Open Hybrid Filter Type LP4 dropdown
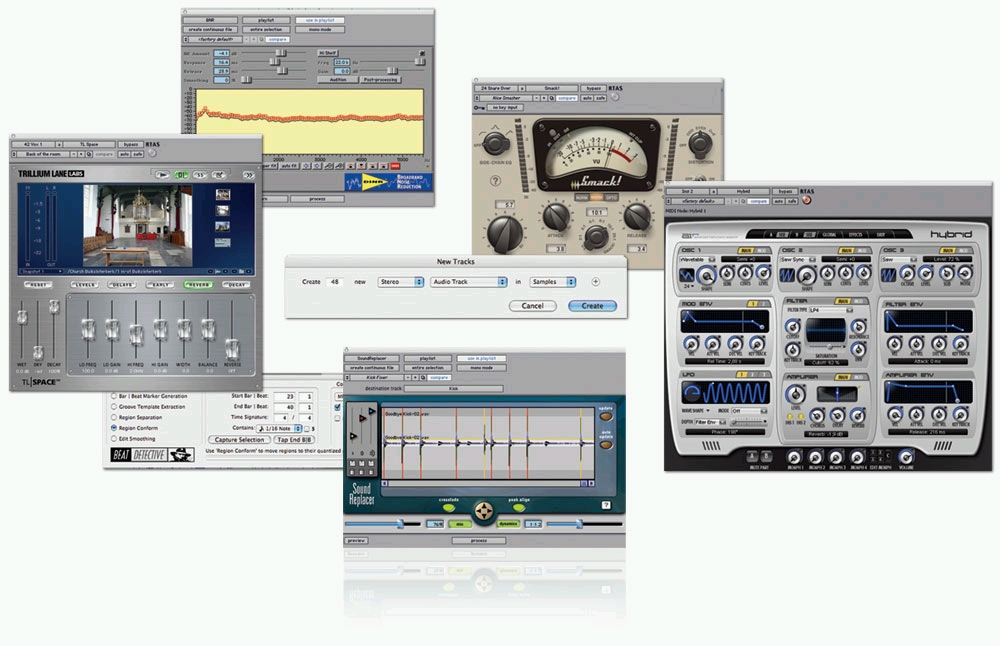Screen dimensions: 1000x646 [831, 310]
